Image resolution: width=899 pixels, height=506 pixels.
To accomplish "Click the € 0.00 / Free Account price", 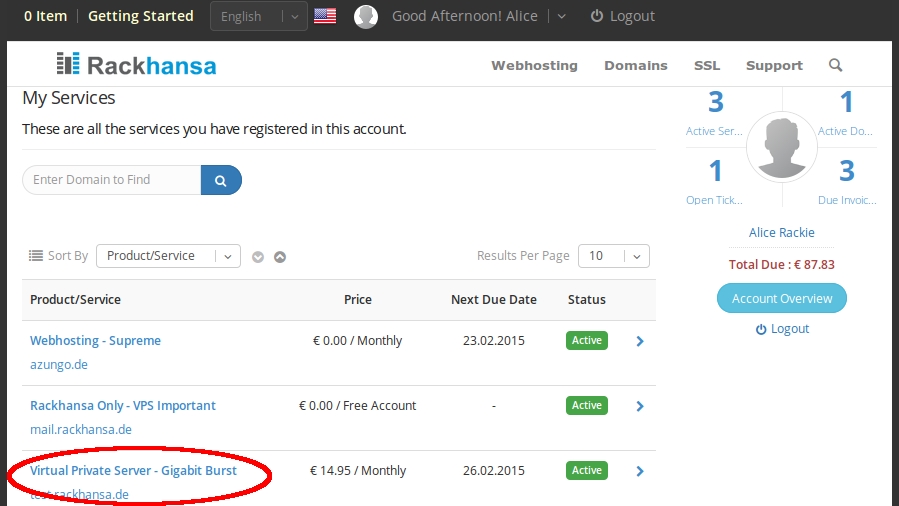I will [x=358, y=405].
